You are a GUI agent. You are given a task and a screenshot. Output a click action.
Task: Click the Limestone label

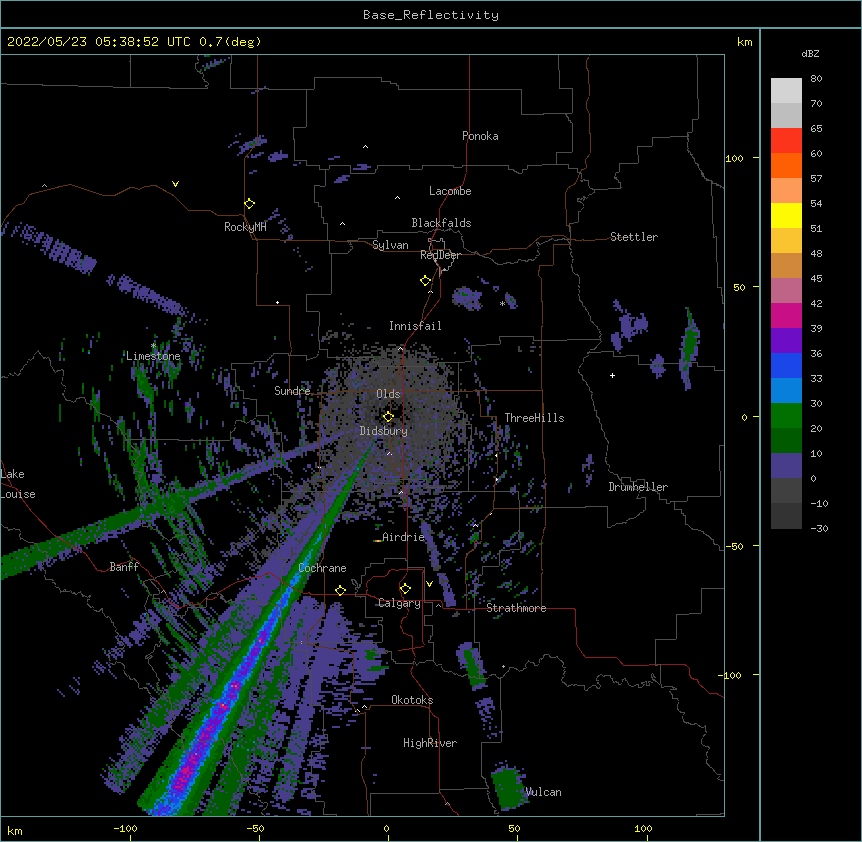click(x=153, y=356)
